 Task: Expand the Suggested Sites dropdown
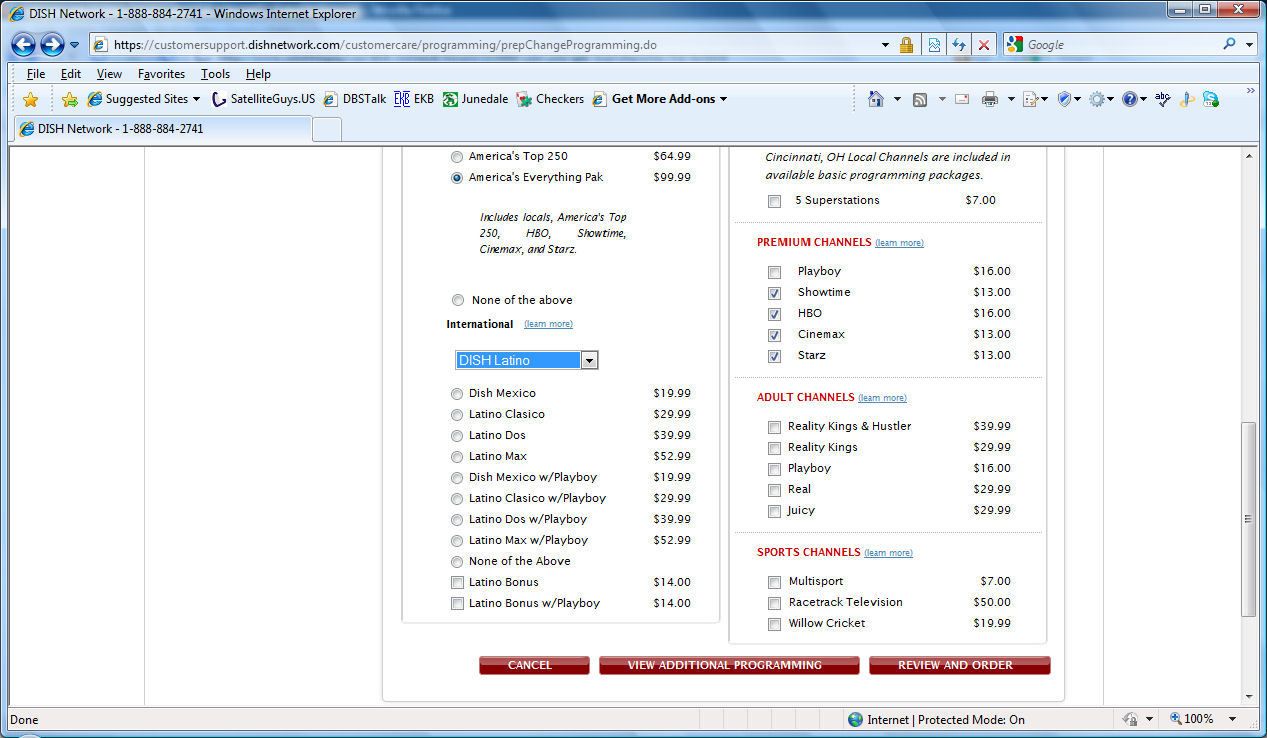point(196,99)
